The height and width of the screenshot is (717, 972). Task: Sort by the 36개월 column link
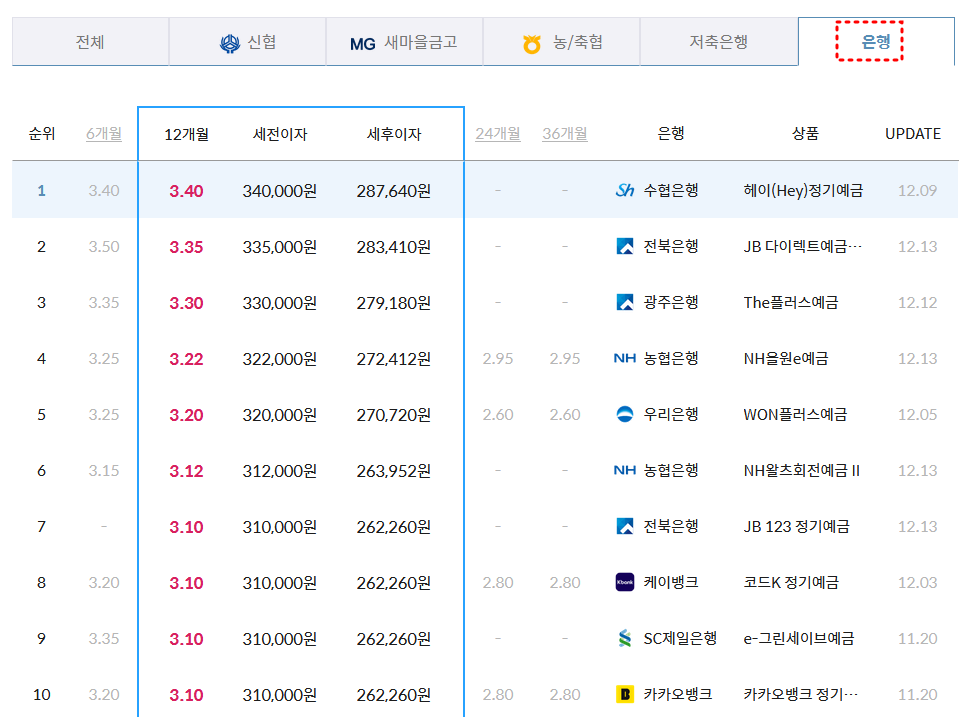(565, 134)
